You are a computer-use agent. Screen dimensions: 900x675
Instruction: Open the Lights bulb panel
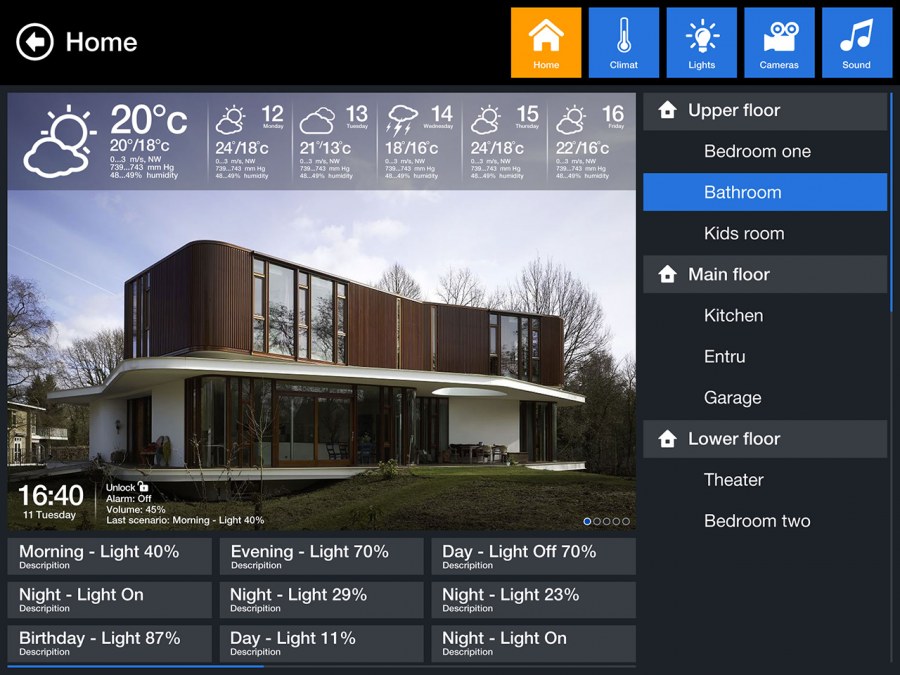pyautogui.click(x=701, y=43)
